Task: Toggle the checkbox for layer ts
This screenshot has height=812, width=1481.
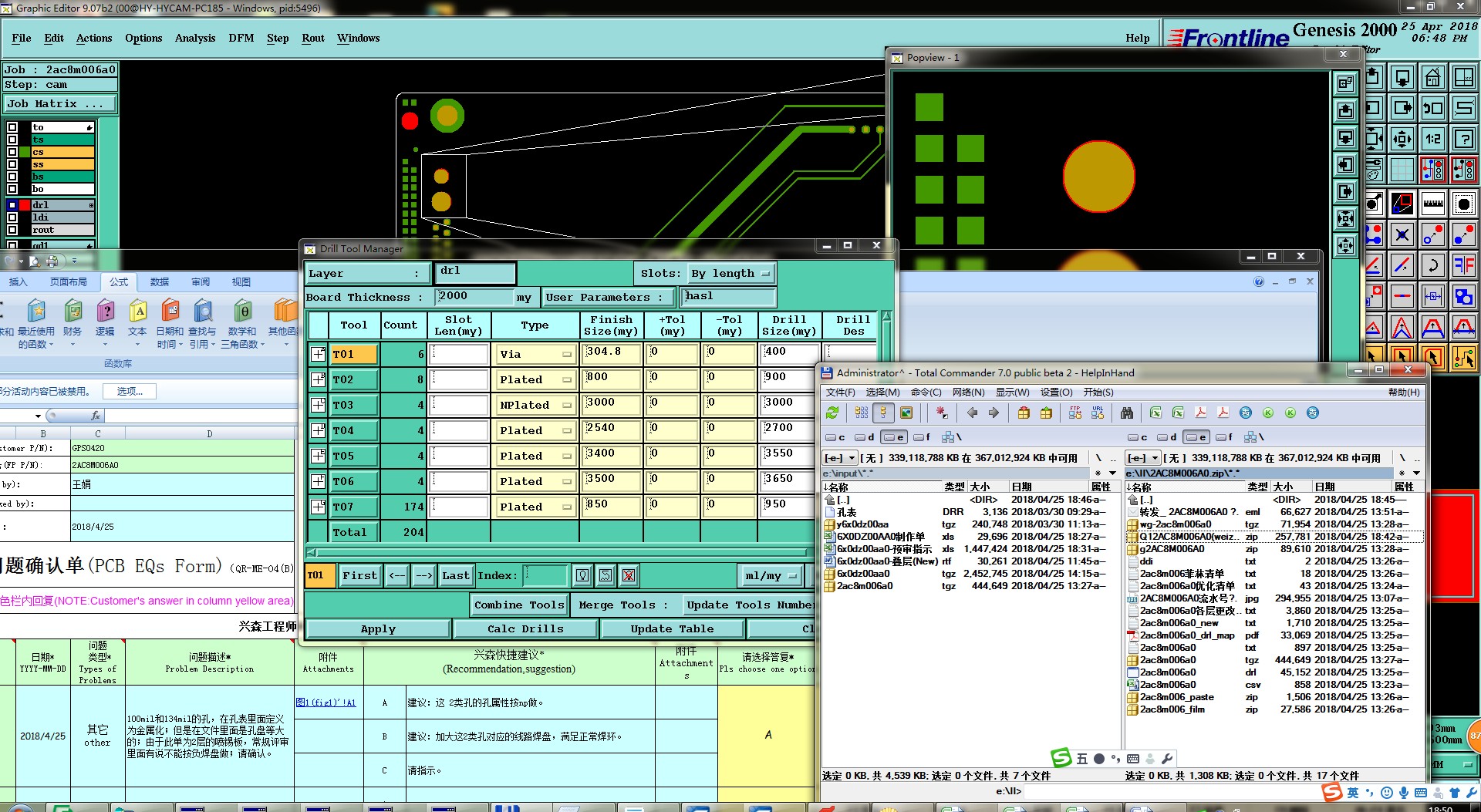Action: point(12,140)
